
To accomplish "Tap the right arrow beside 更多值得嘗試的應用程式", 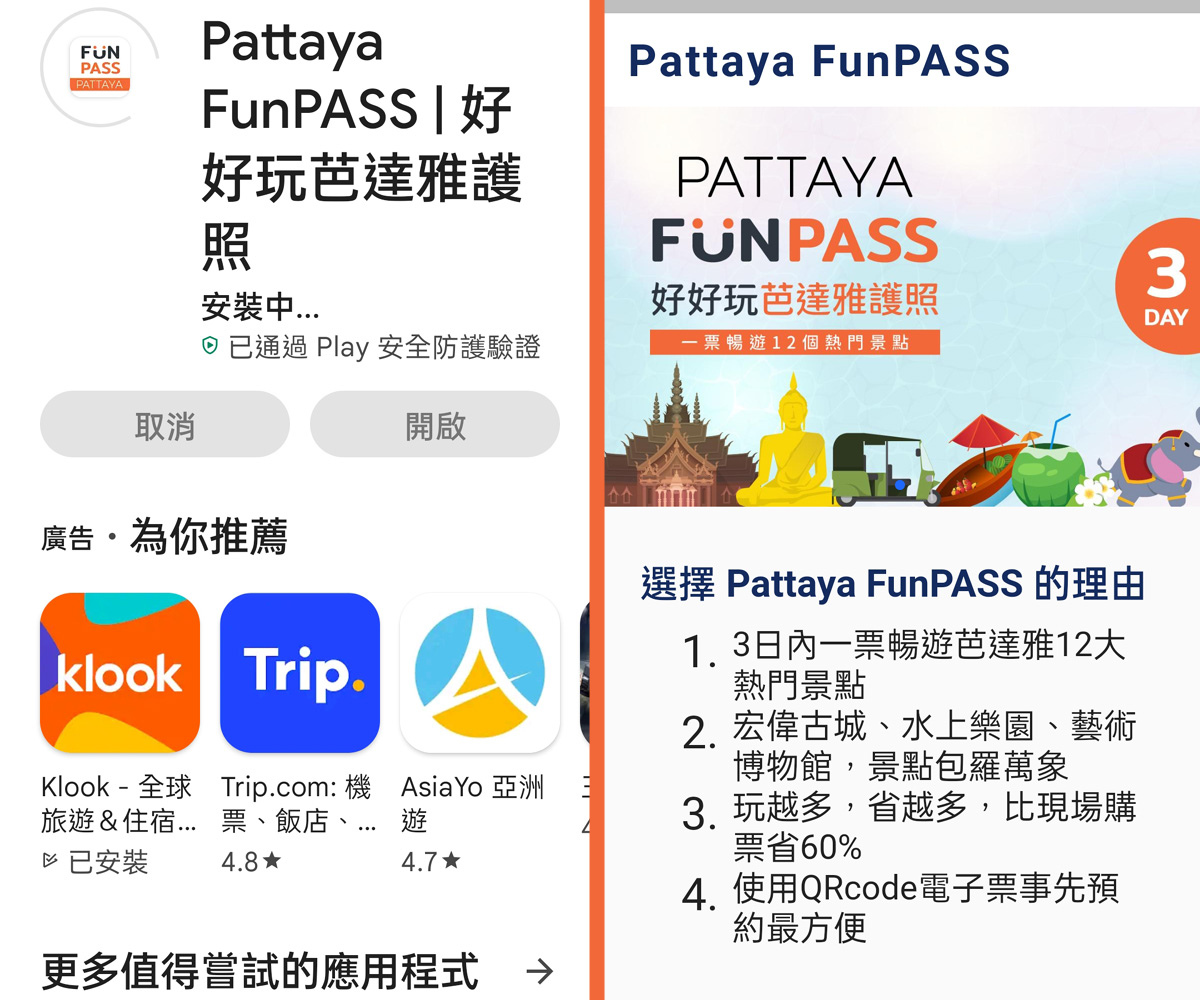I will pos(540,971).
